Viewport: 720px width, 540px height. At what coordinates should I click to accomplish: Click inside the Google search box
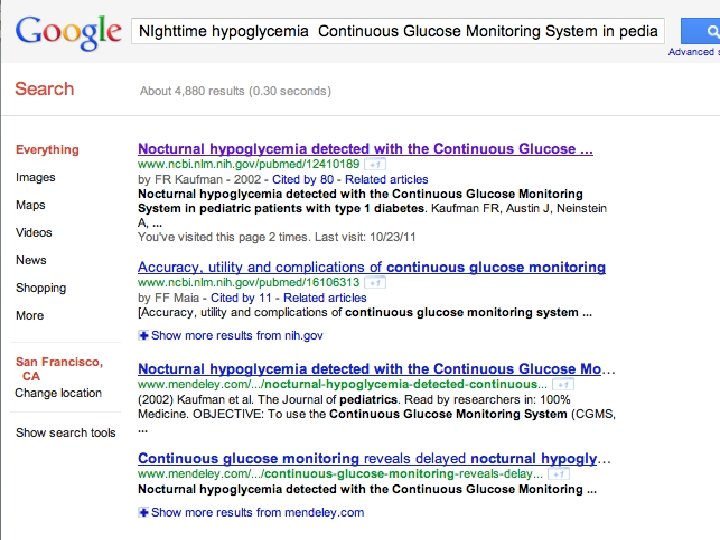click(397, 31)
